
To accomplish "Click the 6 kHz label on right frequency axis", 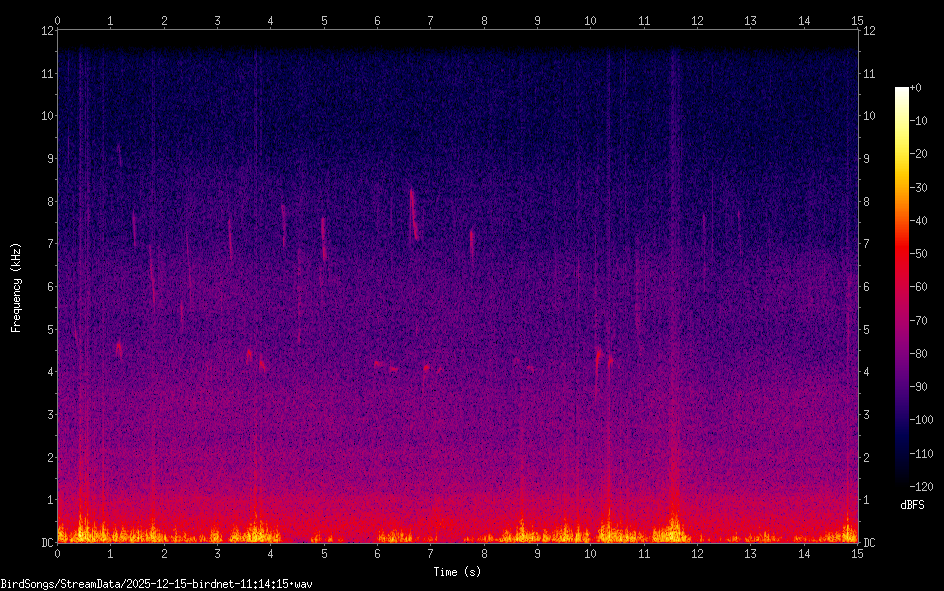I will (869, 287).
